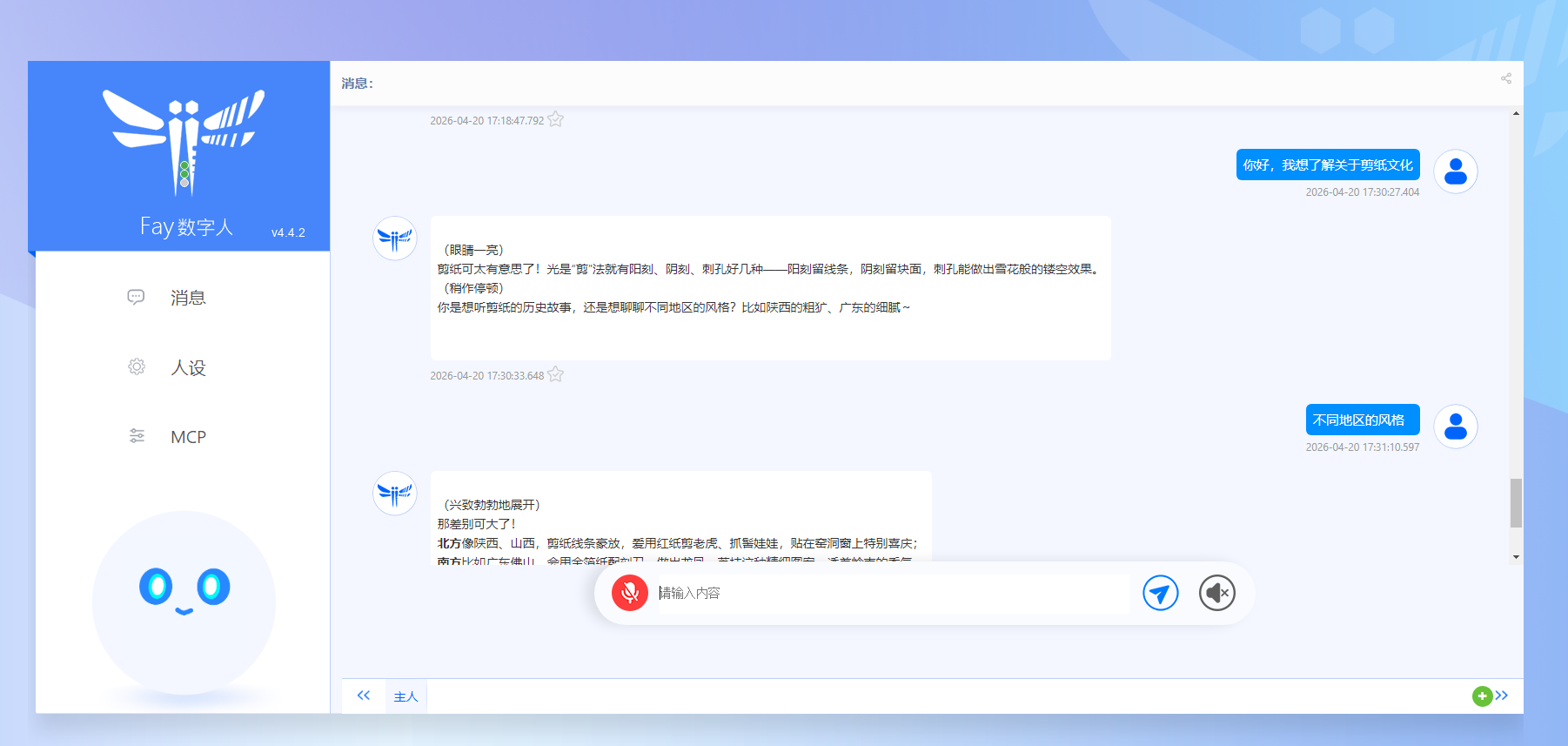The image size is (1568, 746).
Task: Click the digital human face avatar
Action: point(184,602)
